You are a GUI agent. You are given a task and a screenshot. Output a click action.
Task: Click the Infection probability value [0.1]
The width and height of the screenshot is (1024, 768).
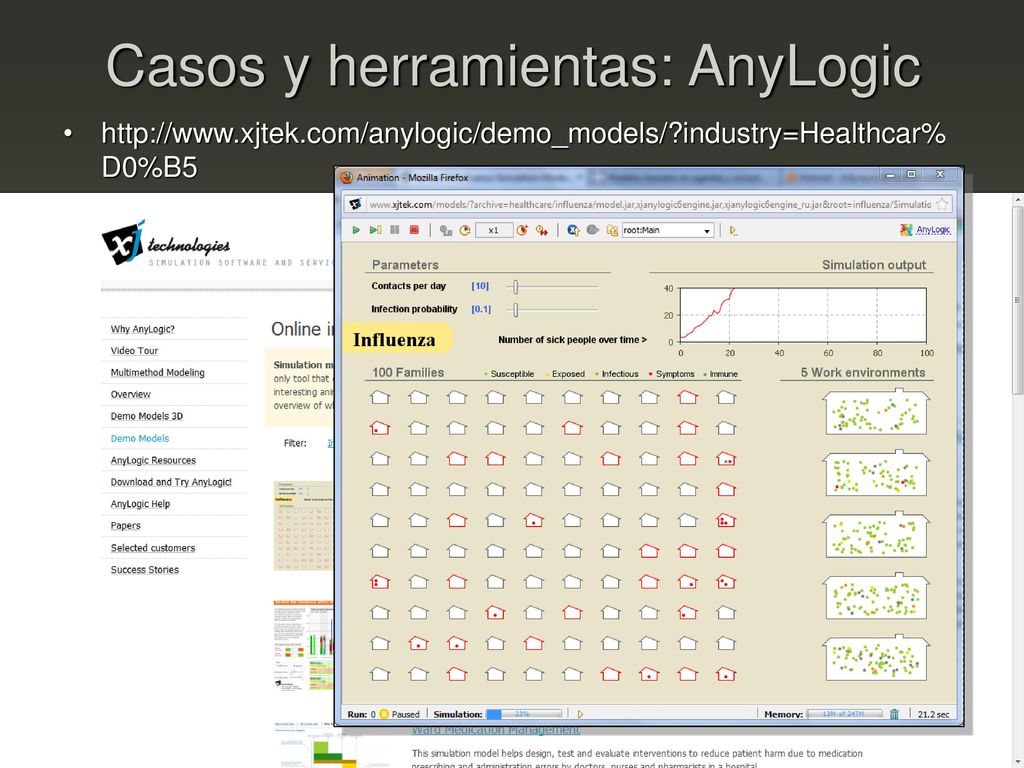click(x=481, y=310)
